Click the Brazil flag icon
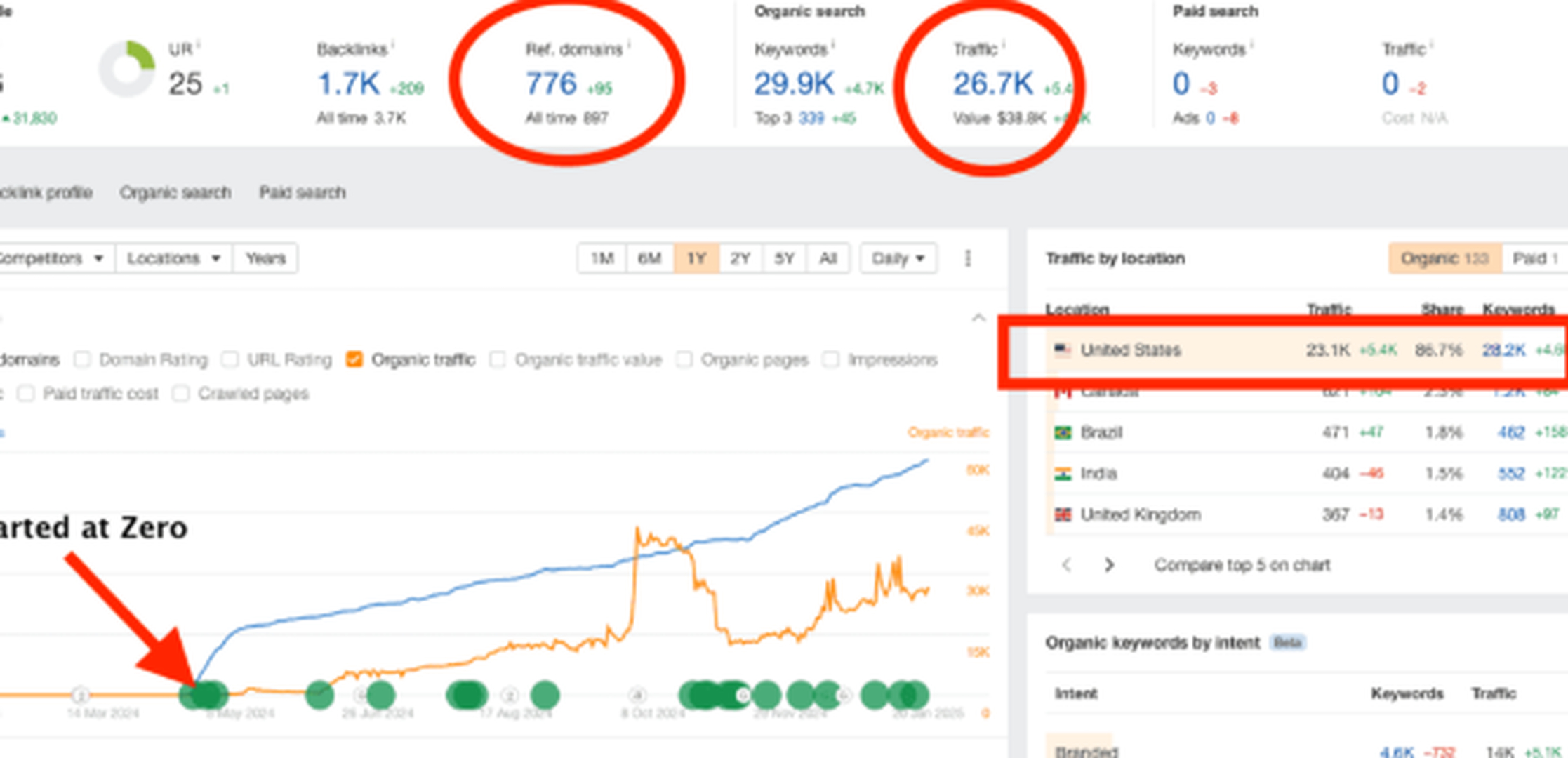The width and height of the screenshot is (1568, 758). pyautogui.click(x=1063, y=432)
